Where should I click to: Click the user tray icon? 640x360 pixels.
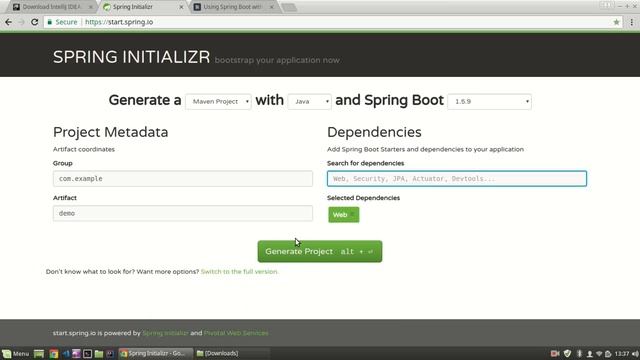coord(589,353)
